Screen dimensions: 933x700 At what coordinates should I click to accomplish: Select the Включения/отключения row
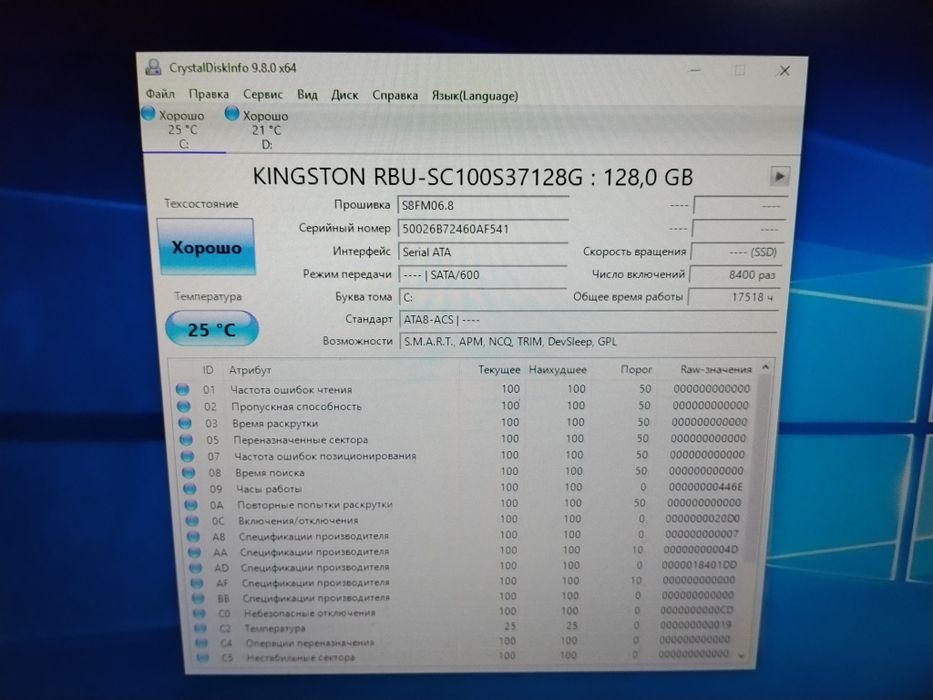[464, 520]
